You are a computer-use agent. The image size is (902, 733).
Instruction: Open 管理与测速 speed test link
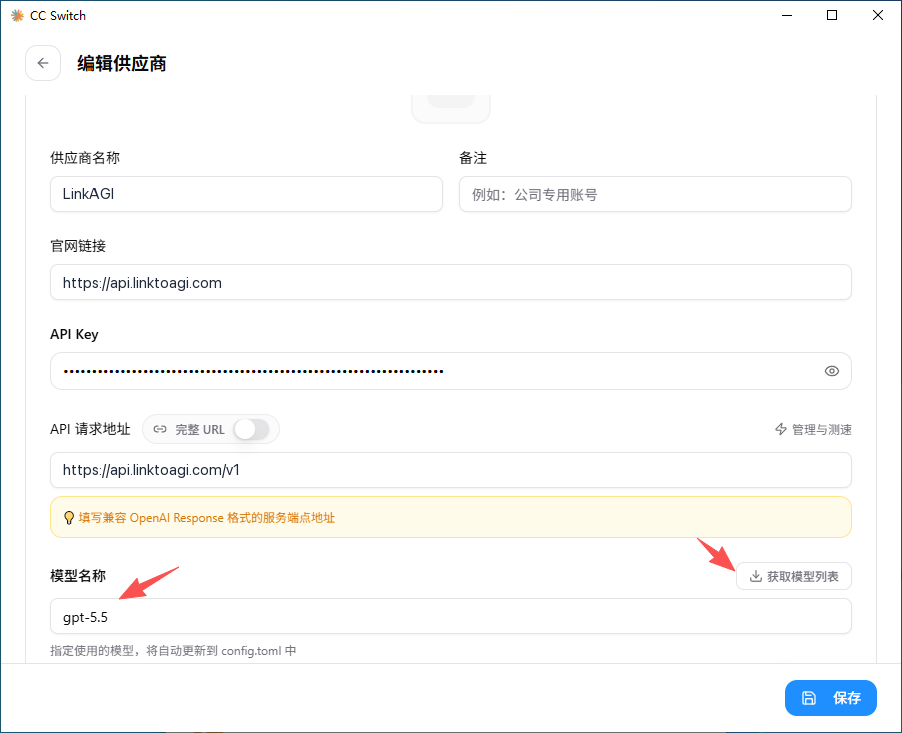[813, 429]
